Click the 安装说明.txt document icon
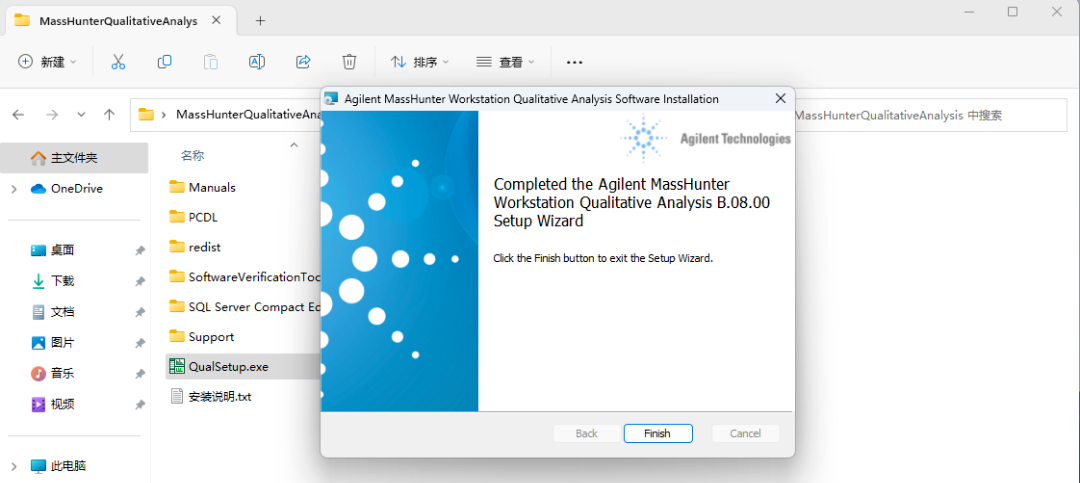1080x483 pixels. pyautogui.click(x=177, y=397)
